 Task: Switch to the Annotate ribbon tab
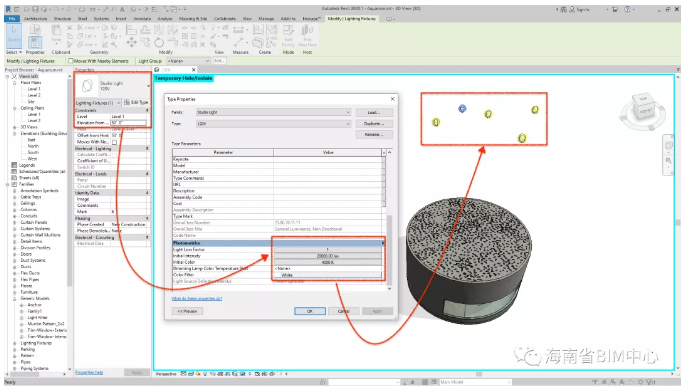[x=142, y=19]
